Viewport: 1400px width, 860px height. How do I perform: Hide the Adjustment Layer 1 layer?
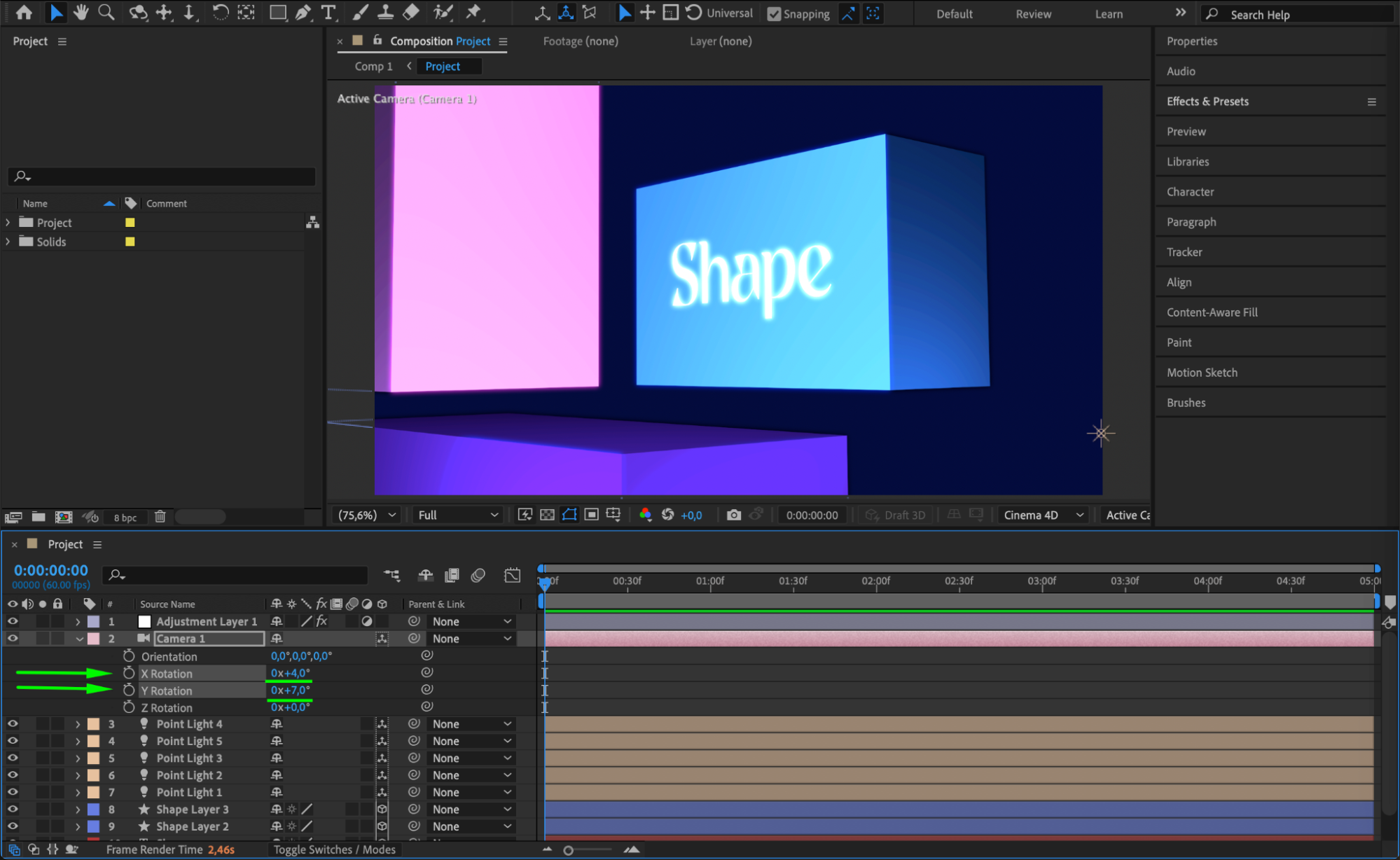13,621
